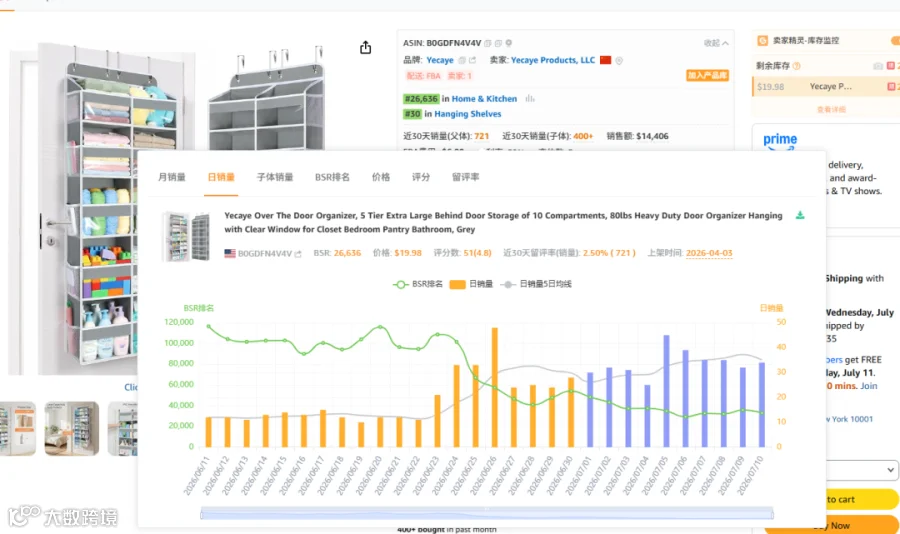Click the share icon above product image
This screenshot has height=534, width=900.
point(366,48)
